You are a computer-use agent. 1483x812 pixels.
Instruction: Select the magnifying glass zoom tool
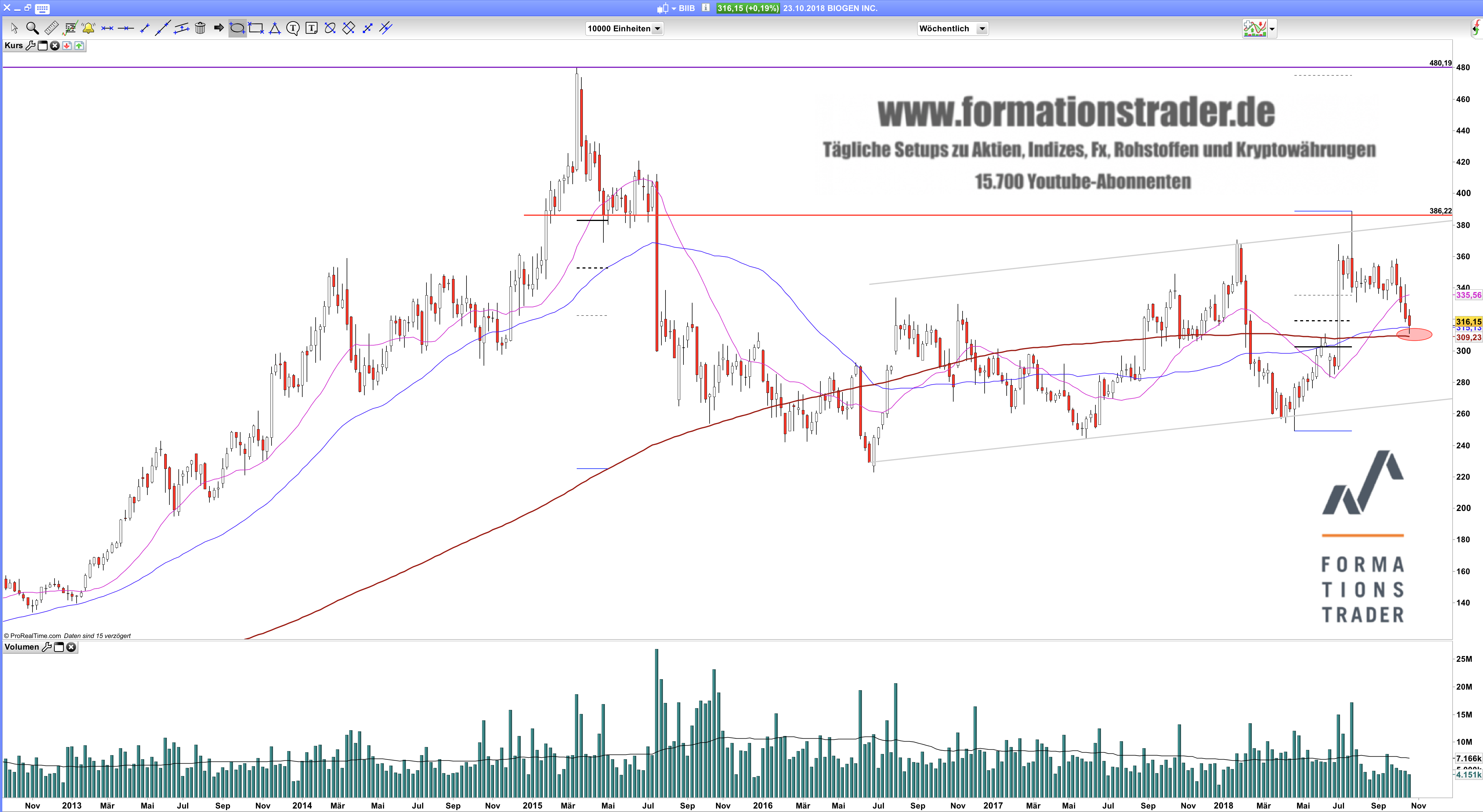coord(32,28)
